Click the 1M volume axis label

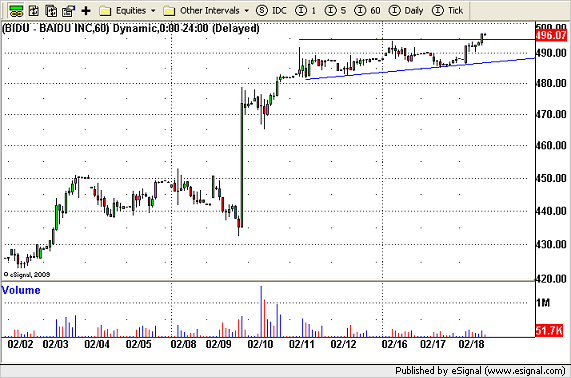coord(543,303)
